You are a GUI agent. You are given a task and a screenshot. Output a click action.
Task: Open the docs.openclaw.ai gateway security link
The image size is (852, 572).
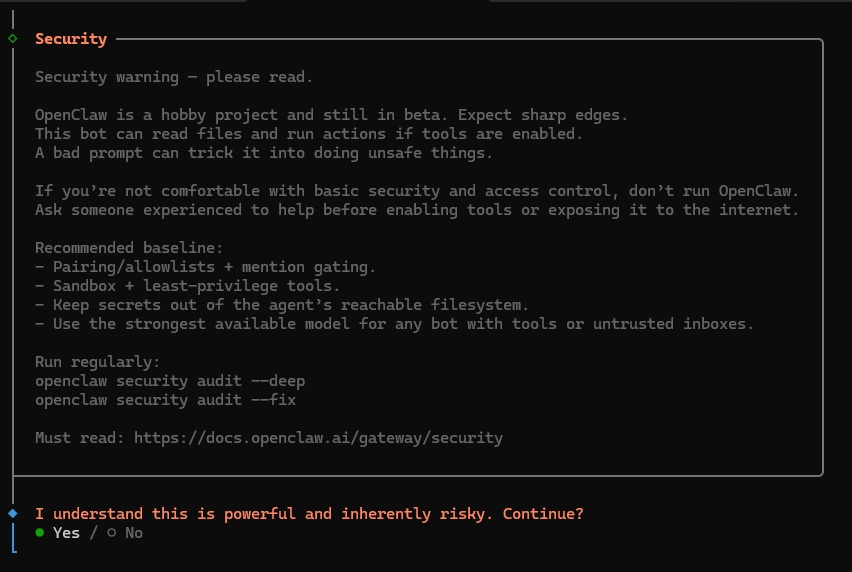(x=318, y=437)
